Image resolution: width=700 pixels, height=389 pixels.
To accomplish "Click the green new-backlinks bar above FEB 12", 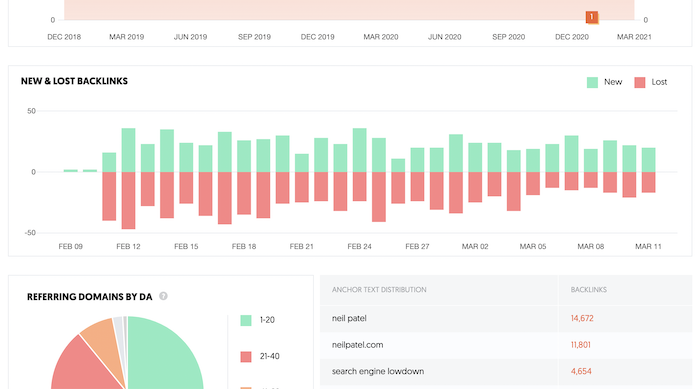I will pyautogui.click(x=129, y=150).
